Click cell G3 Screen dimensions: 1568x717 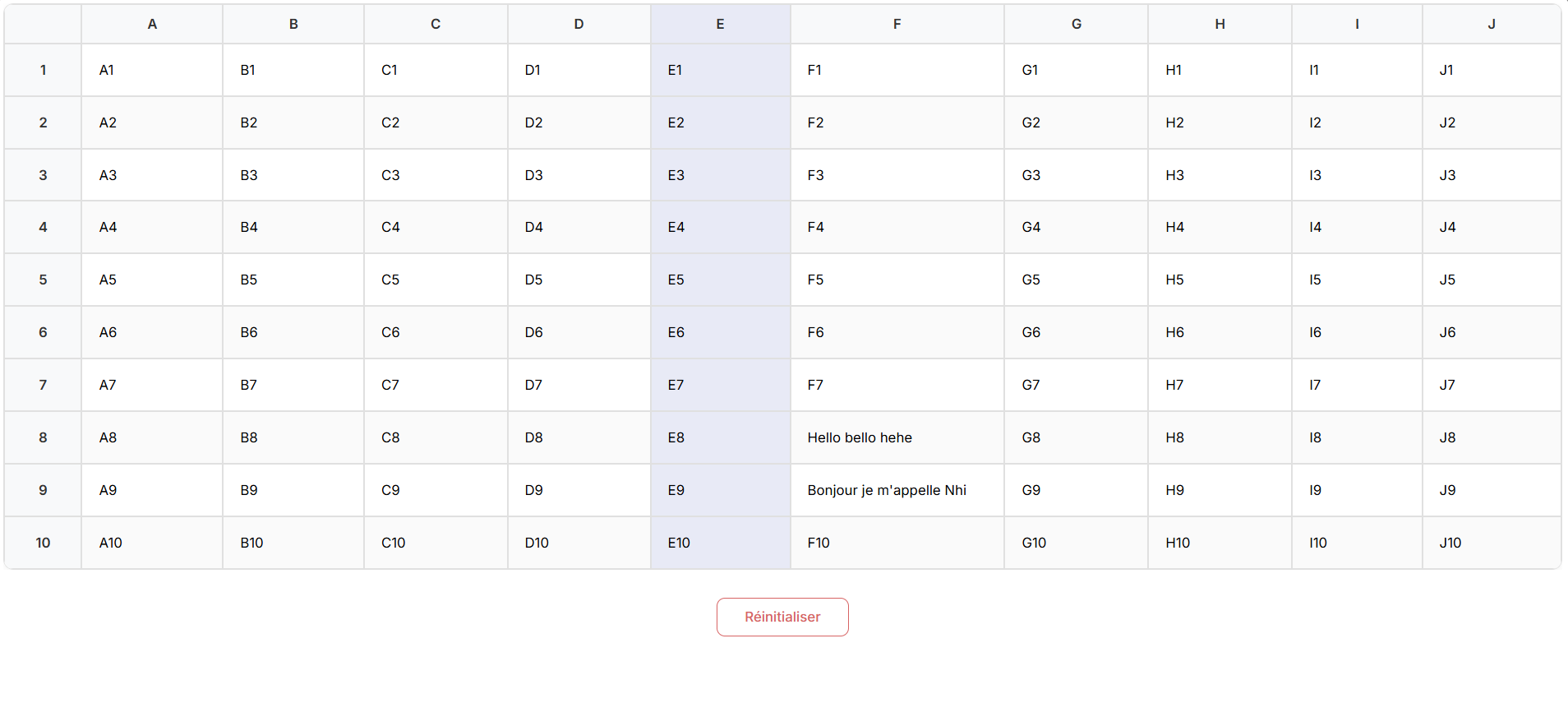coord(1076,175)
